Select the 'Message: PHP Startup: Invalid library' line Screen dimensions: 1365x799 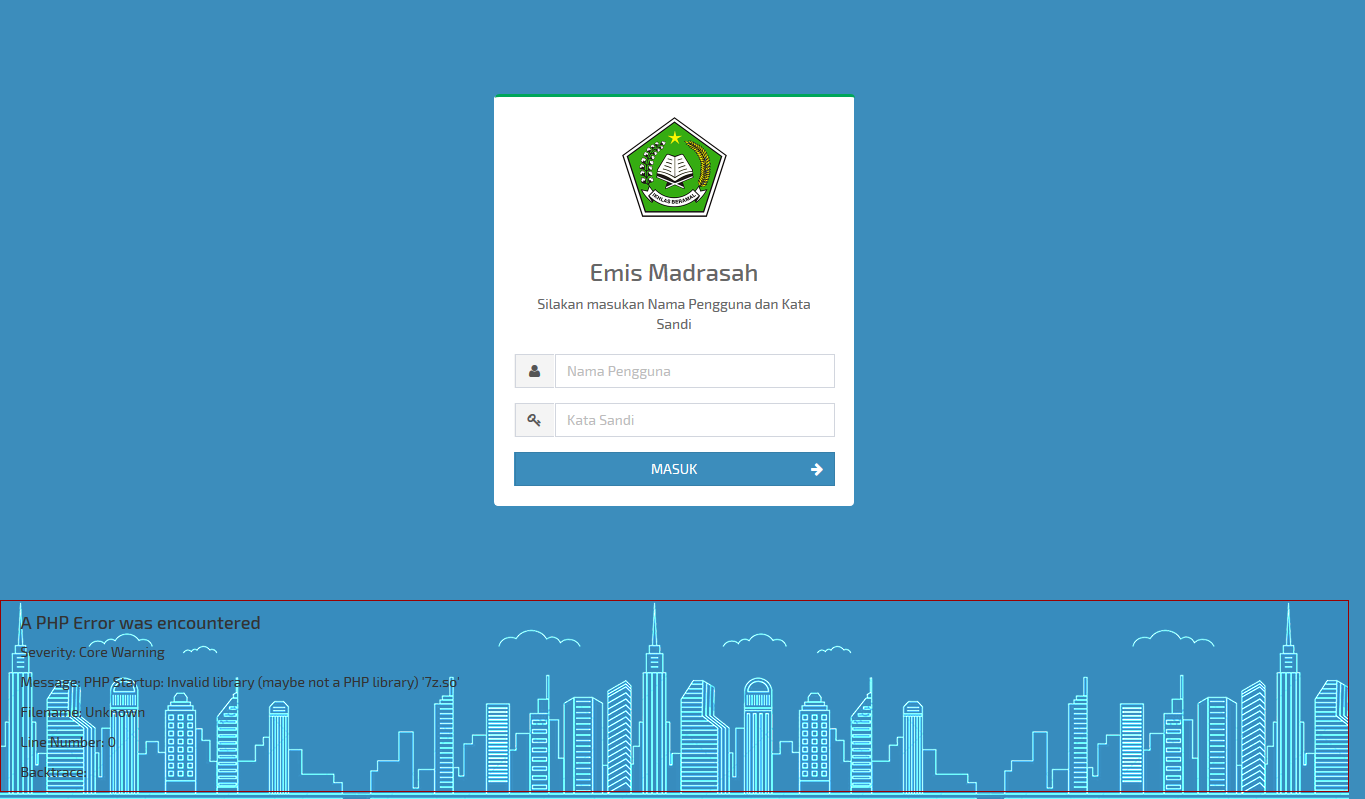pos(240,682)
